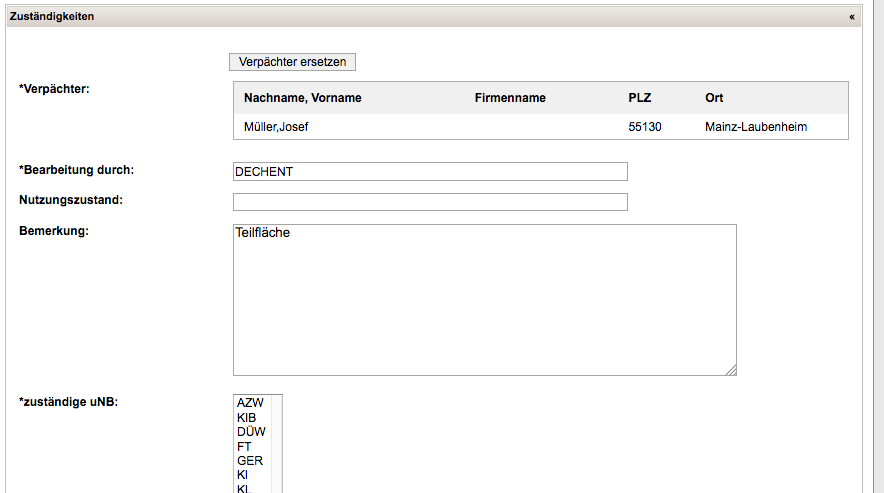The width and height of the screenshot is (884, 493).
Task: Focus the Bearbeitung durch field containing DECHENT
Action: pyautogui.click(x=430, y=172)
